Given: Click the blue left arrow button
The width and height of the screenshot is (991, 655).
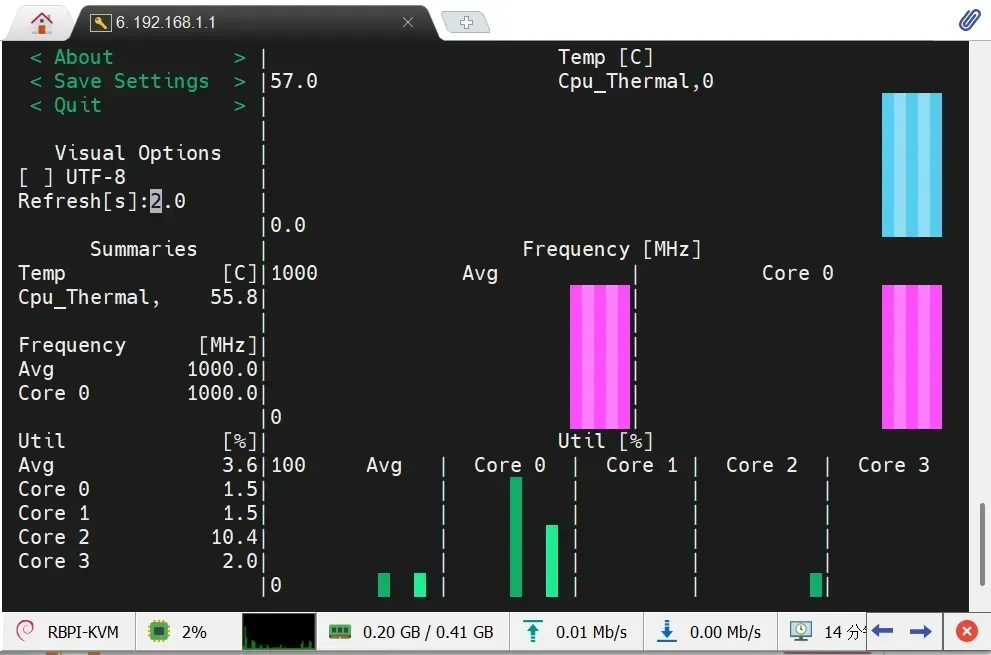Looking at the screenshot, I should 882,630.
